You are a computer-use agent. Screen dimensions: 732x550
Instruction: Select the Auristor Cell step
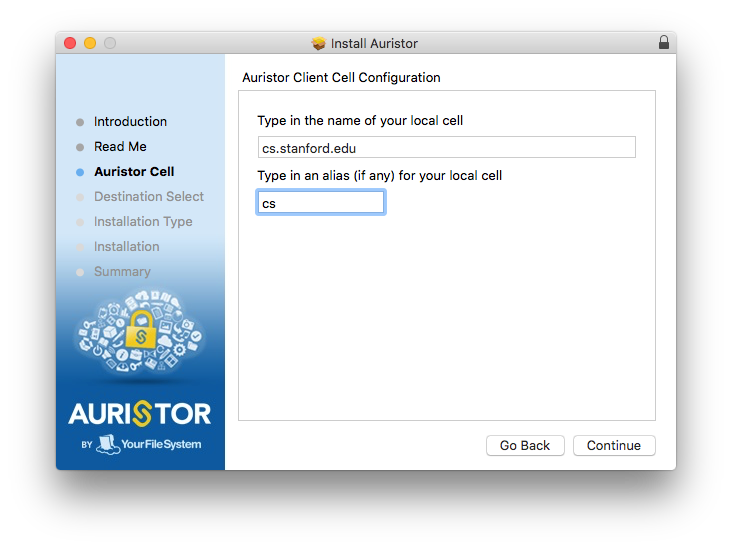(x=134, y=172)
